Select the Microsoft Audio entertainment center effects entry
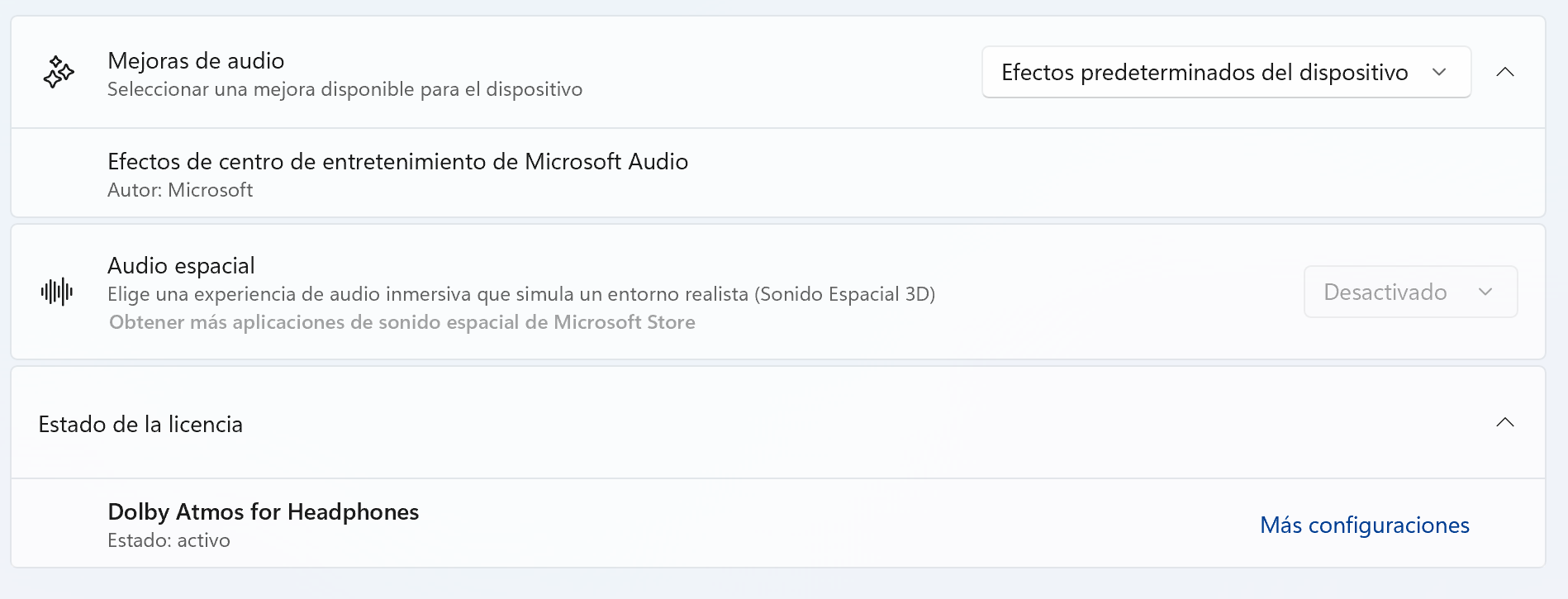This screenshot has width=1568, height=599. [x=397, y=162]
